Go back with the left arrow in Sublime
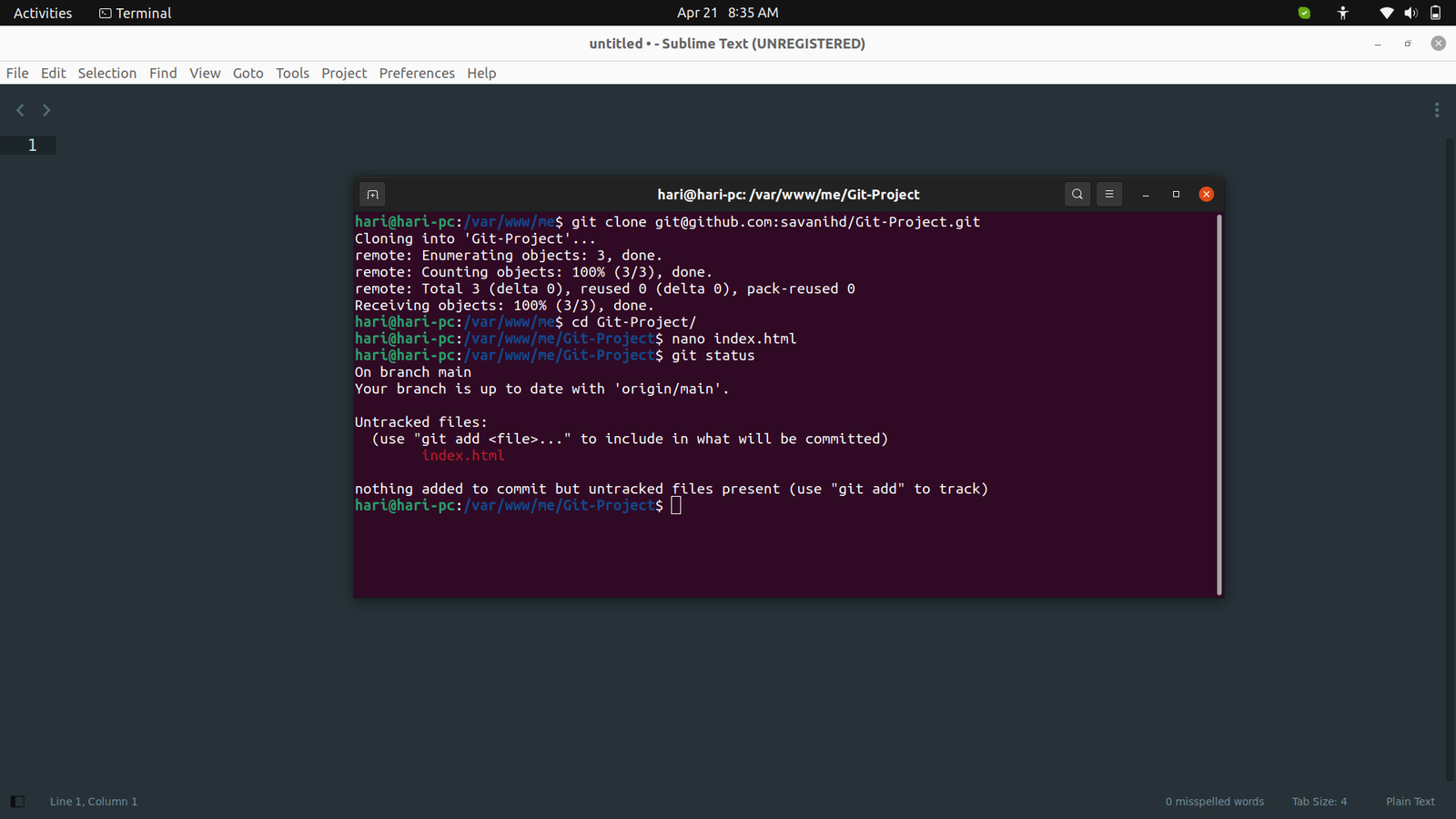Viewport: 1456px width, 819px height. [x=20, y=110]
